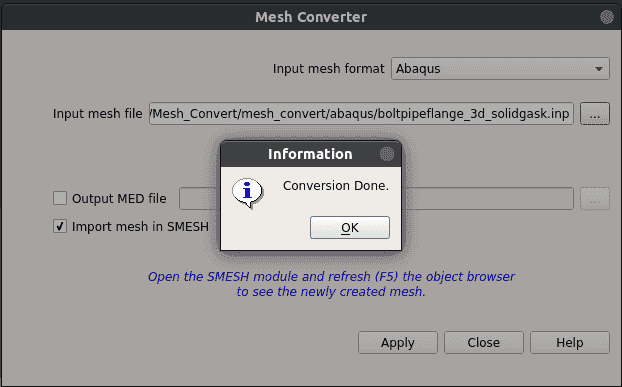622x387 pixels.
Task: Uncheck Import mesh in SMESH
Action: point(60,226)
